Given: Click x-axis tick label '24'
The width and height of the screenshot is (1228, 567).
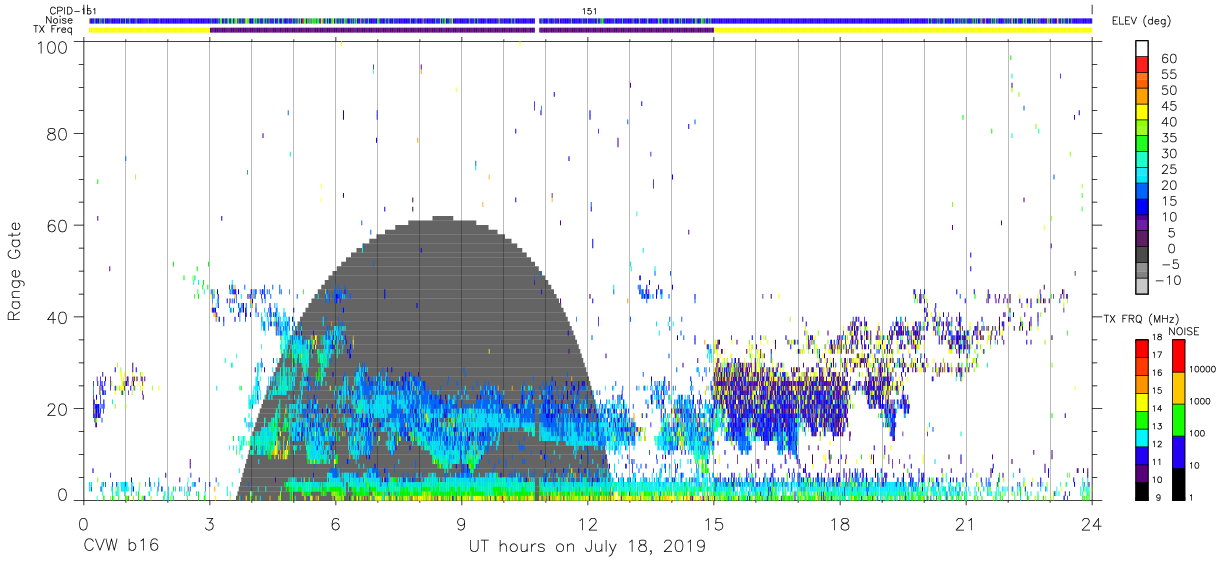Looking at the screenshot, I should [x=1092, y=524].
